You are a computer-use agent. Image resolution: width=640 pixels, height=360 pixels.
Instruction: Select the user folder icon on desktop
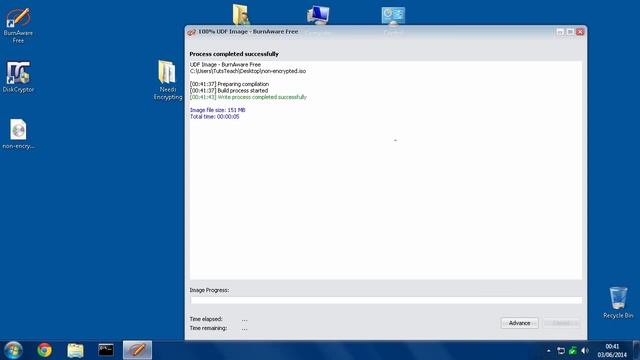tap(241, 15)
